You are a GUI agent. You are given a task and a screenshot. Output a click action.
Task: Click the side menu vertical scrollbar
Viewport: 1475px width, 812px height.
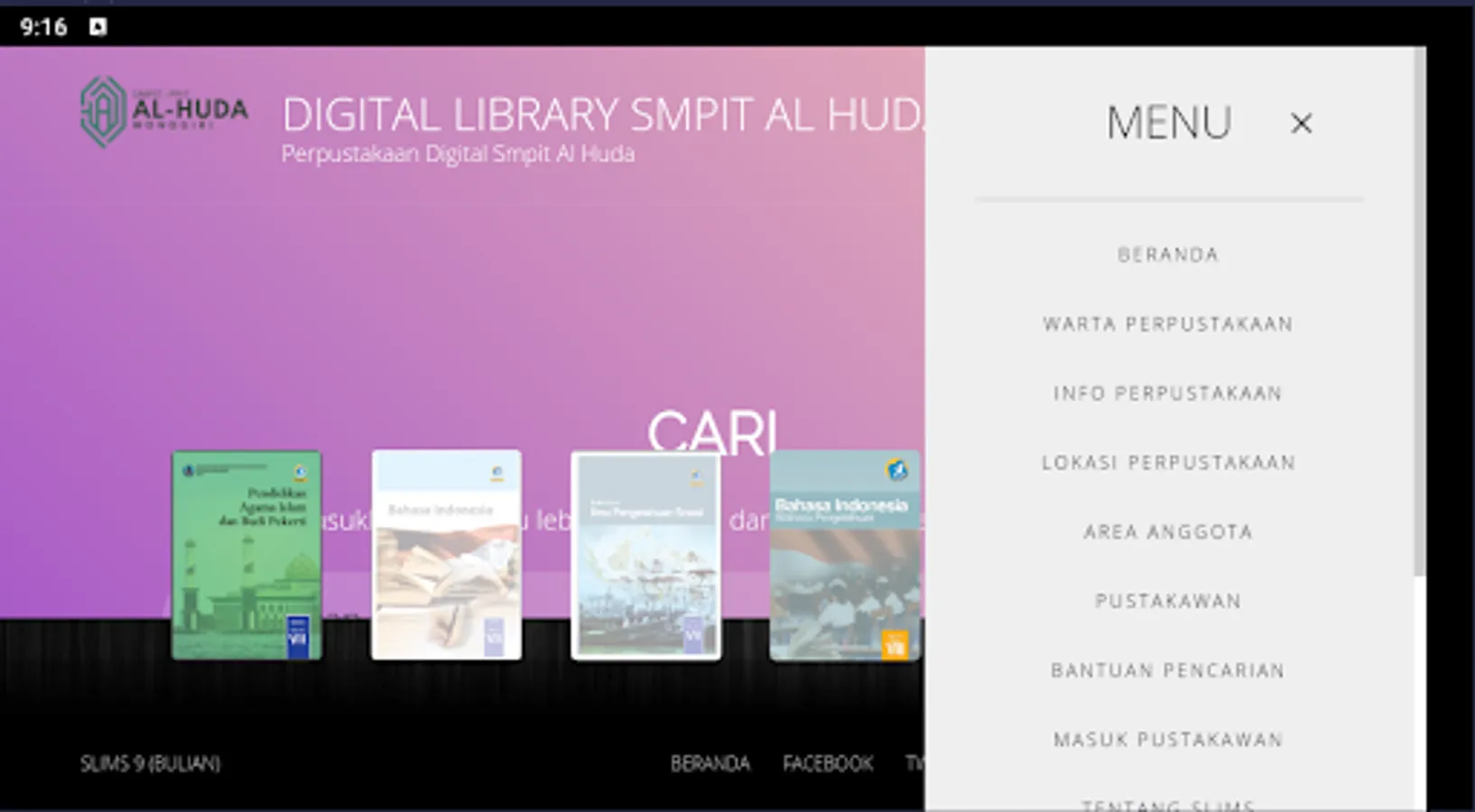coord(1420,311)
